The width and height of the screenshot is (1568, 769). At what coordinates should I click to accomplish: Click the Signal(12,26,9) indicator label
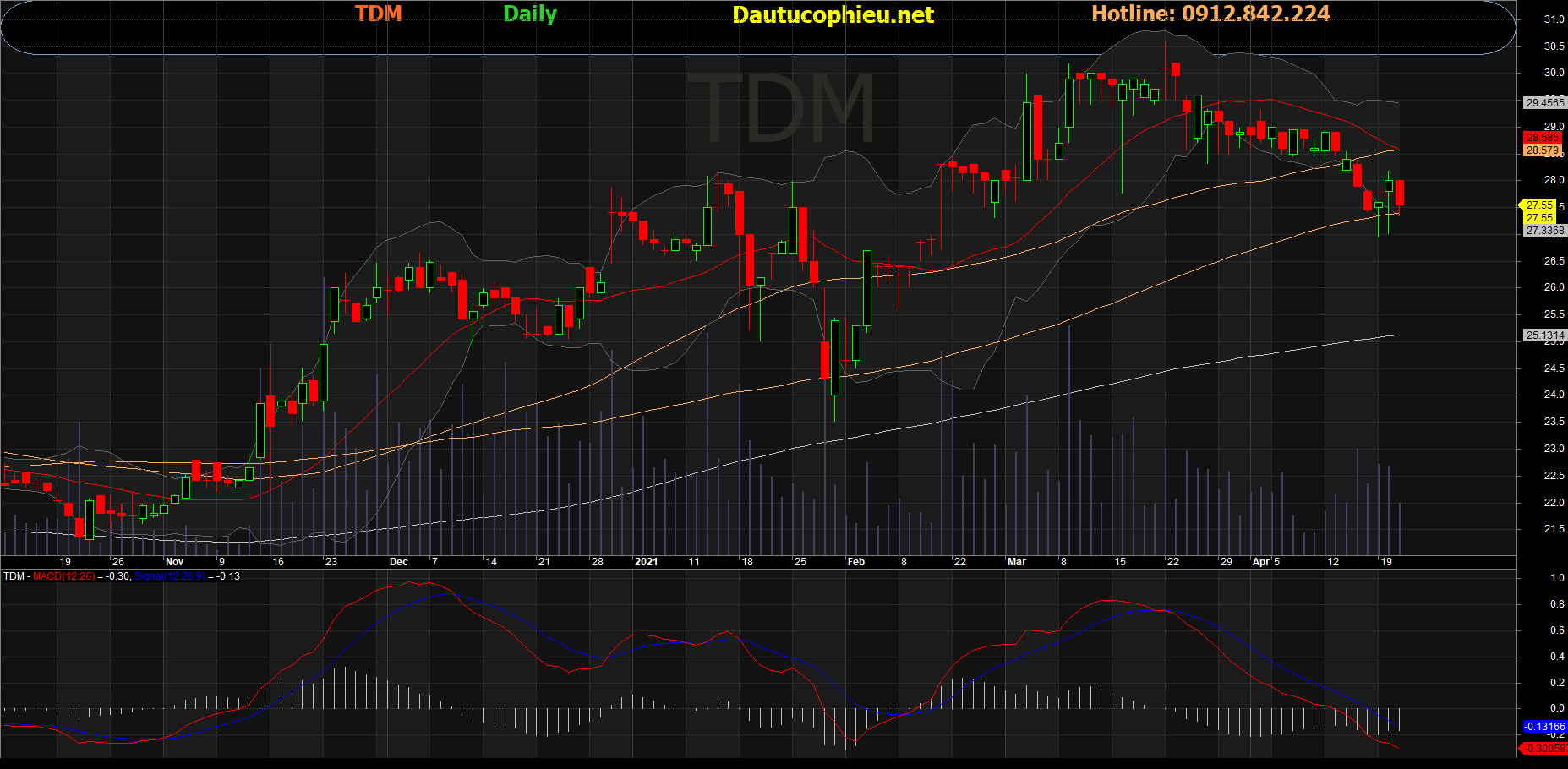pos(169,576)
